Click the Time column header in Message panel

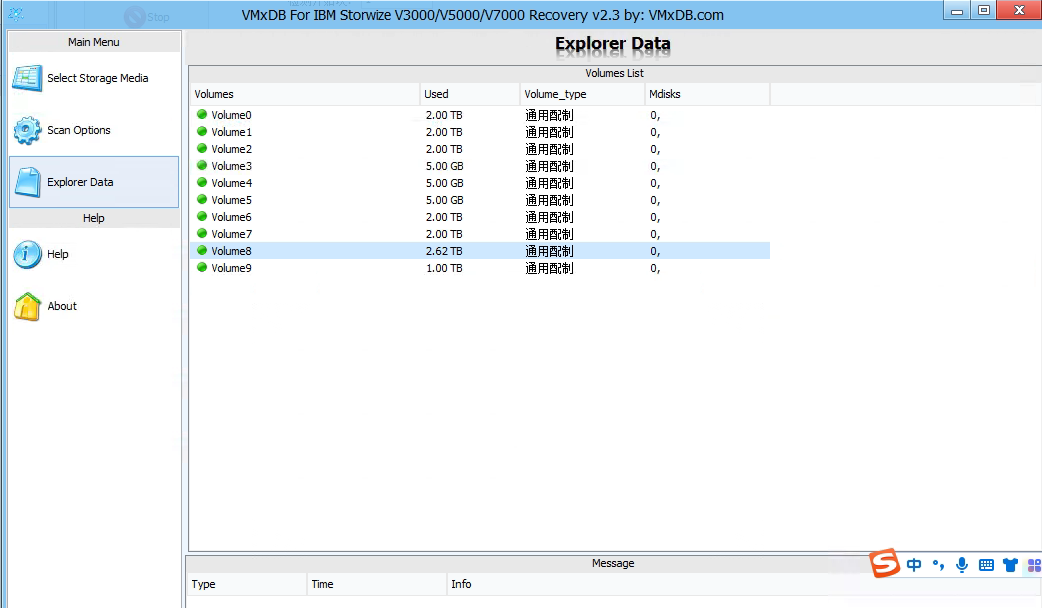pyautogui.click(x=377, y=584)
